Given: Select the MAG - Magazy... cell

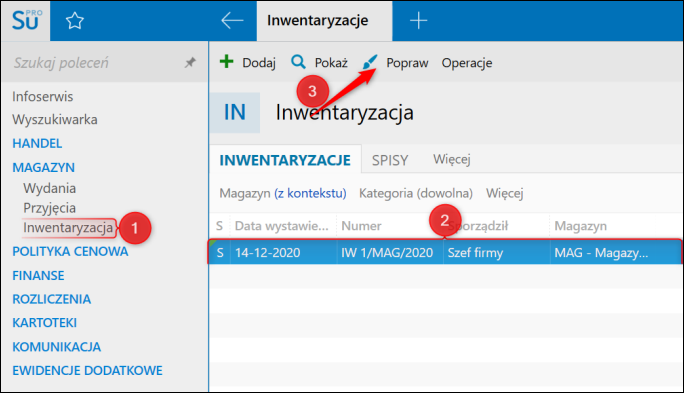Looking at the screenshot, I should pos(616,253).
